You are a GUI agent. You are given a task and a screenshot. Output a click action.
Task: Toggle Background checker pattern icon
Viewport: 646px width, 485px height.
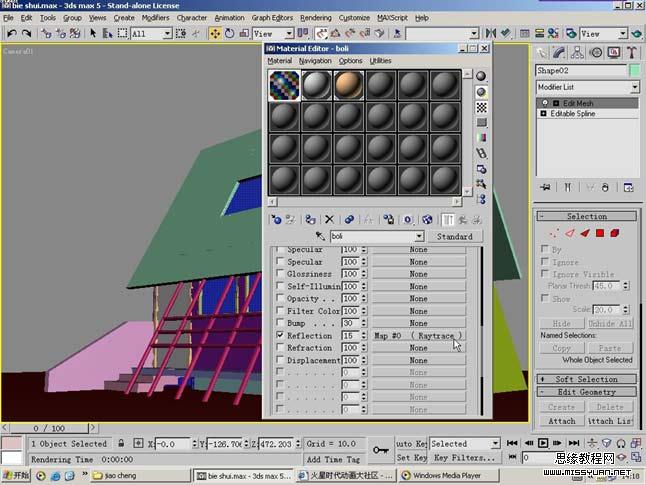pos(481,108)
